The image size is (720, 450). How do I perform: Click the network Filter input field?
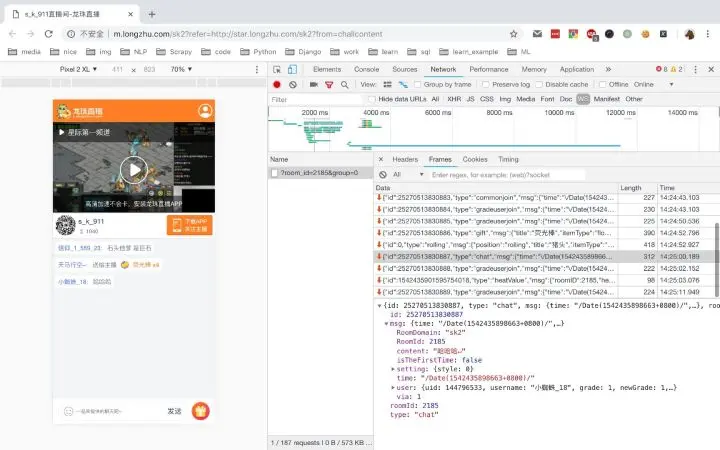coord(316,99)
